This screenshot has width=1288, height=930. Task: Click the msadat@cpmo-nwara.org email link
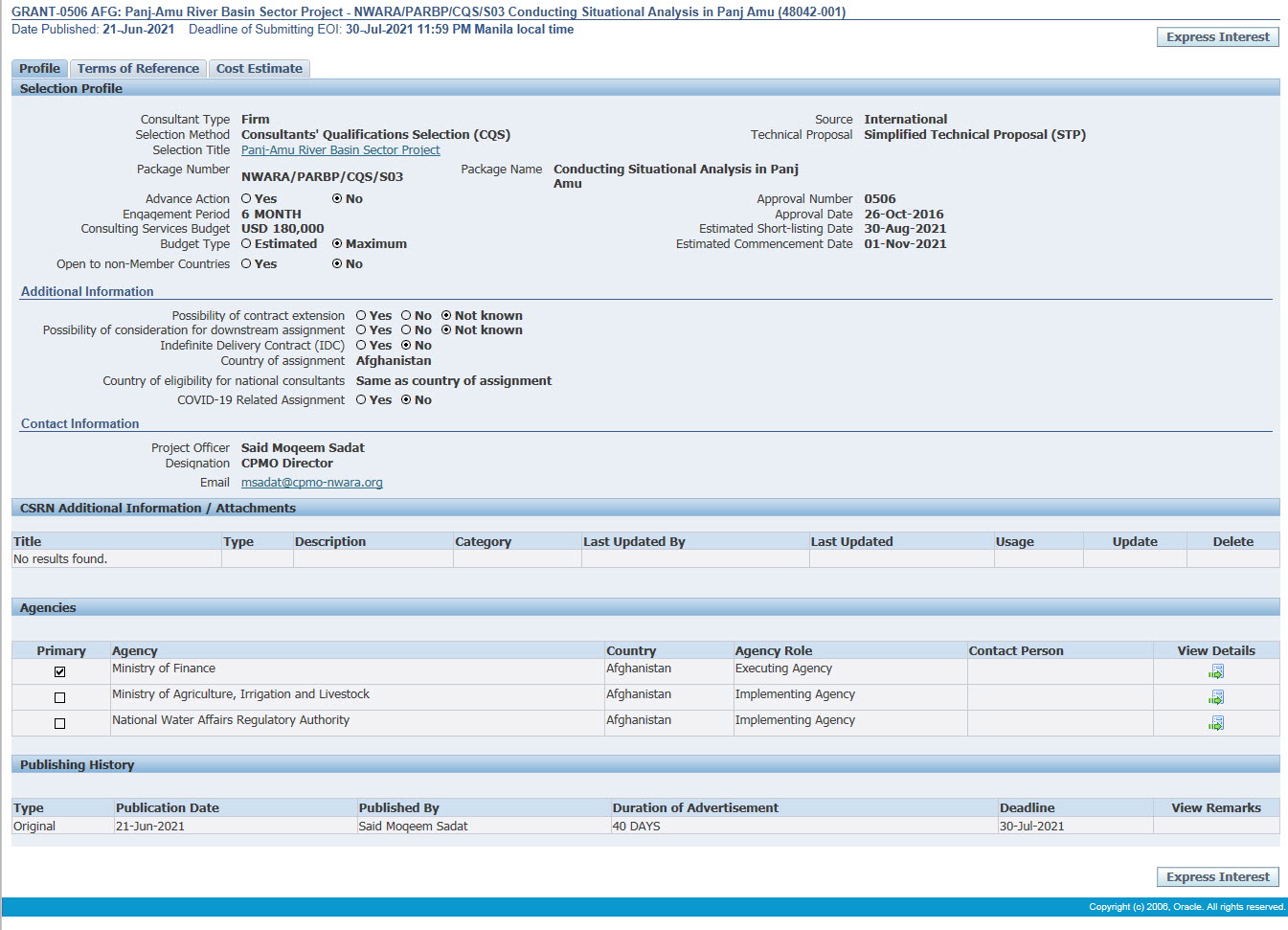pyautogui.click(x=311, y=483)
